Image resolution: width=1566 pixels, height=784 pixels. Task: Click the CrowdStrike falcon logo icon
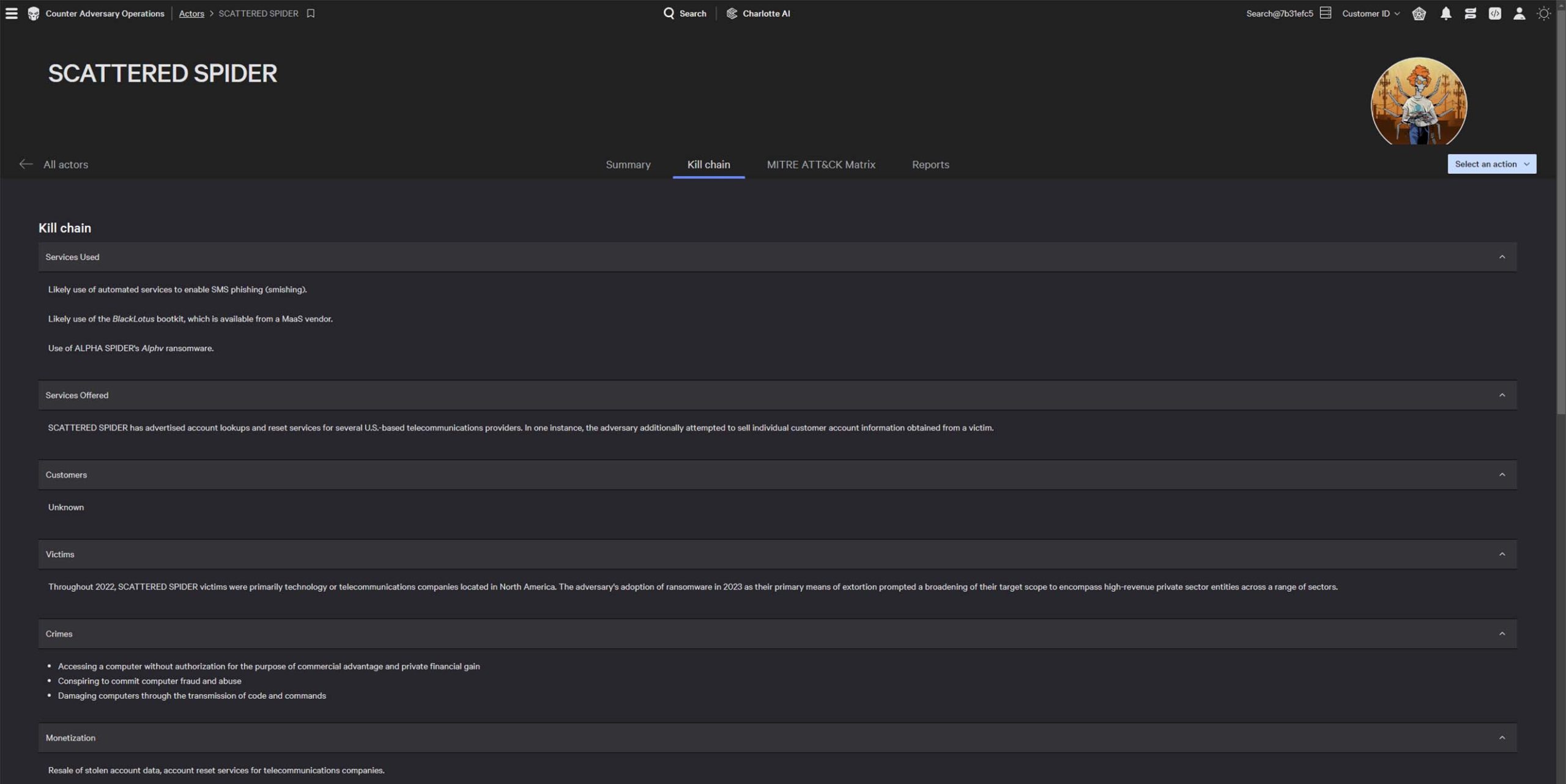[34, 13]
